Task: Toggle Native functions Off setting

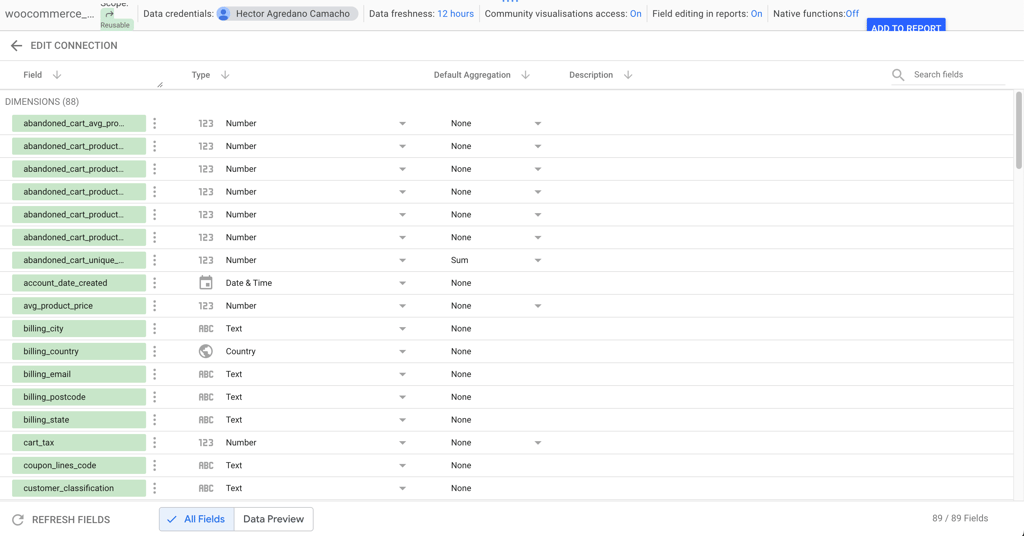Action: pyautogui.click(x=852, y=14)
